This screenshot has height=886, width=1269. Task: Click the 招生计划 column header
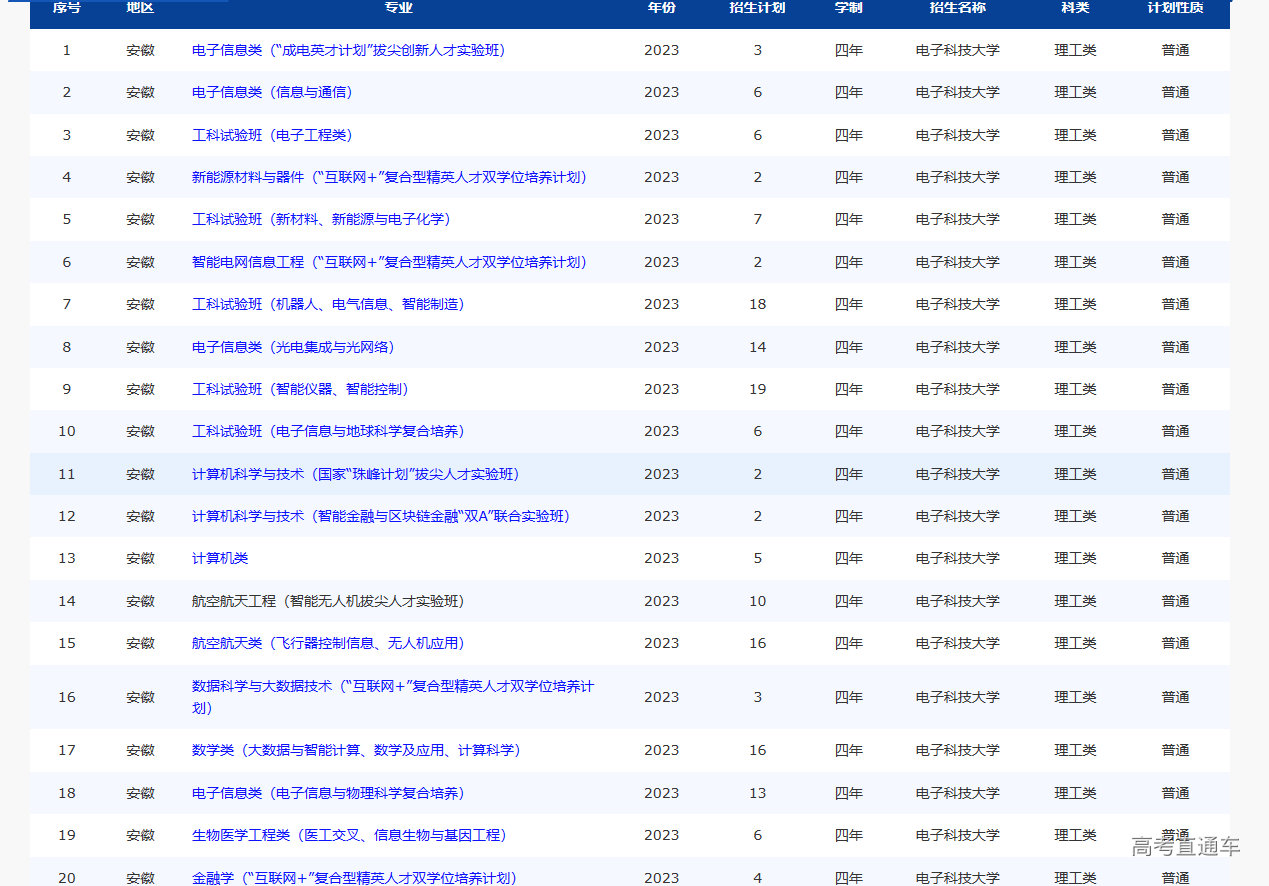757,8
